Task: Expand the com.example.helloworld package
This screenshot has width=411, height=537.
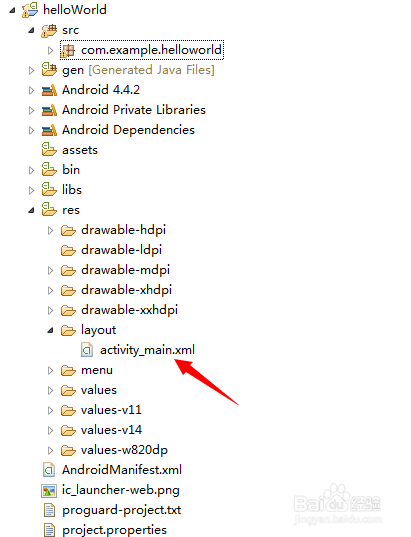Action: [50, 51]
